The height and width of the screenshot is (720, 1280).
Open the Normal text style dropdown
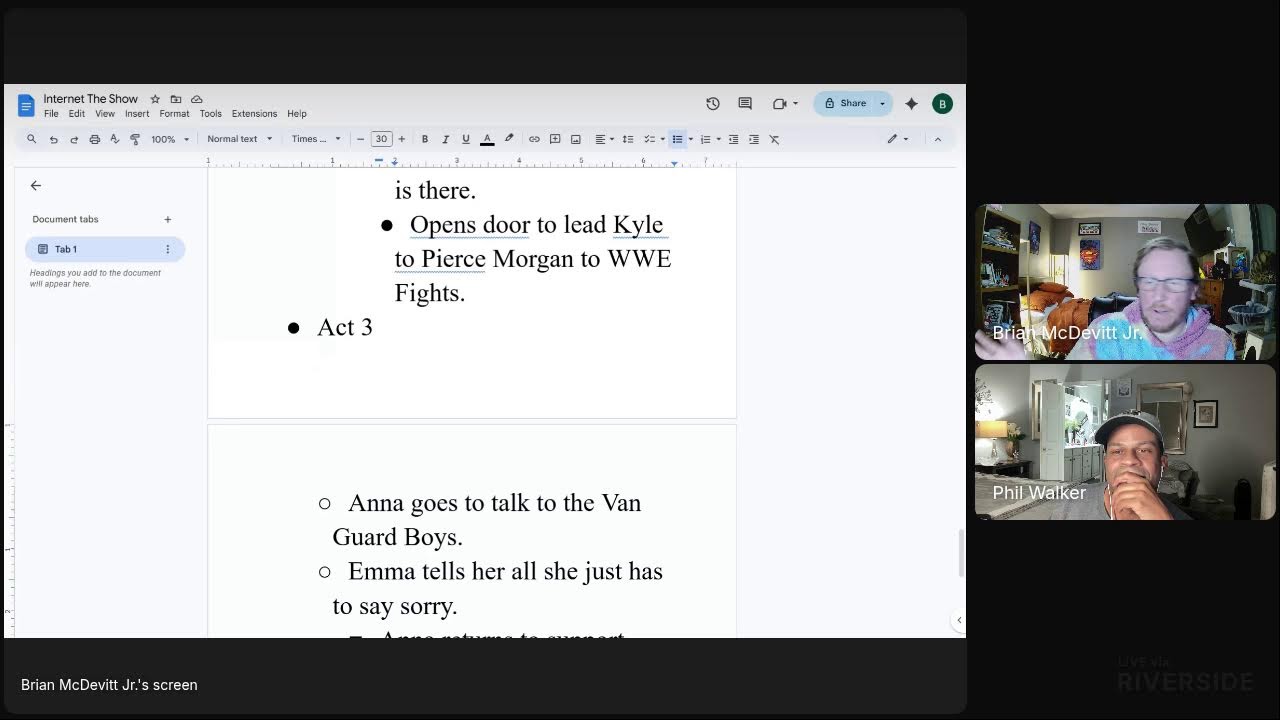click(x=239, y=139)
